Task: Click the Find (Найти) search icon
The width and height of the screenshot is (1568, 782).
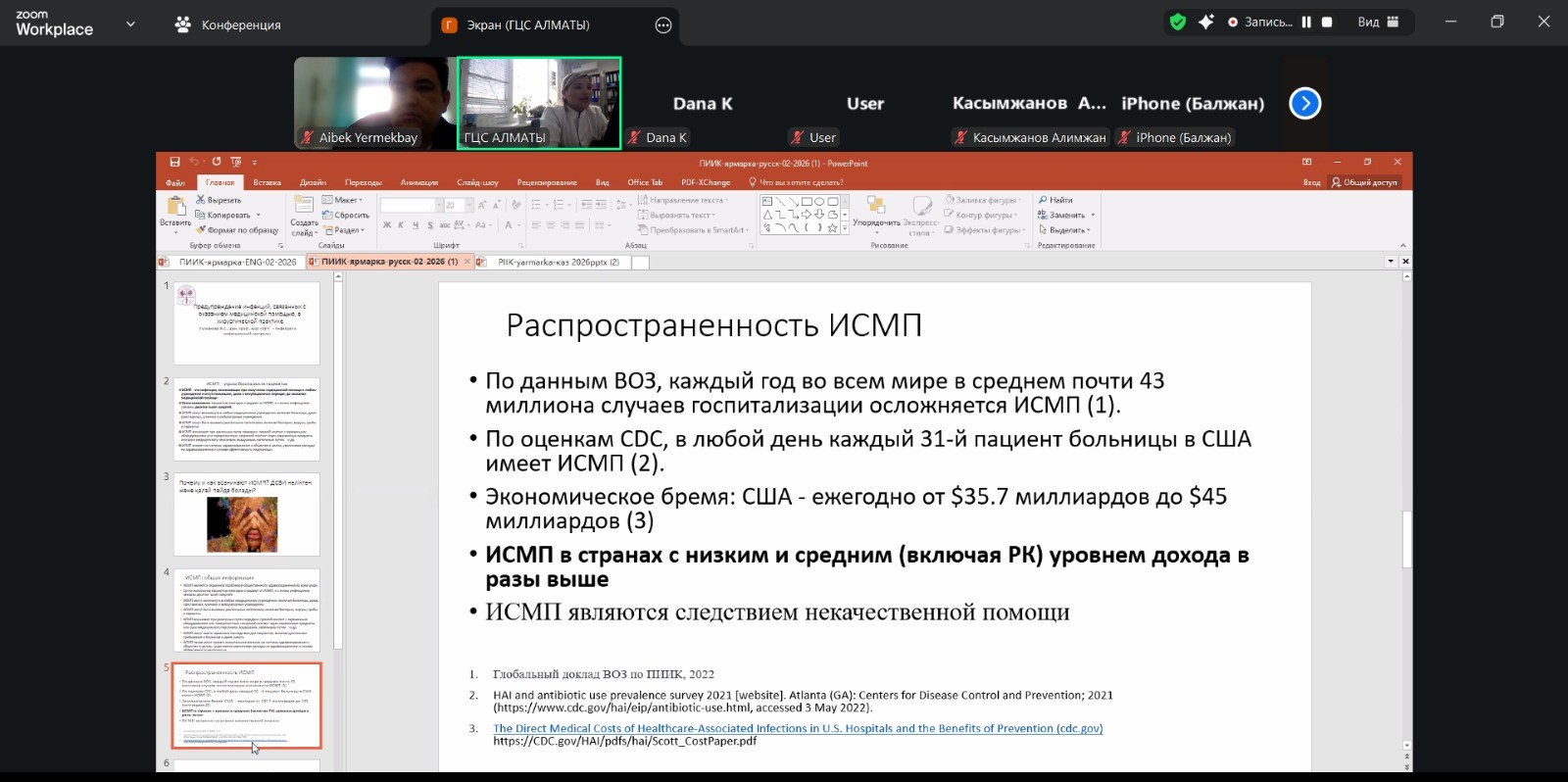Action: (x=1044, y=200)
